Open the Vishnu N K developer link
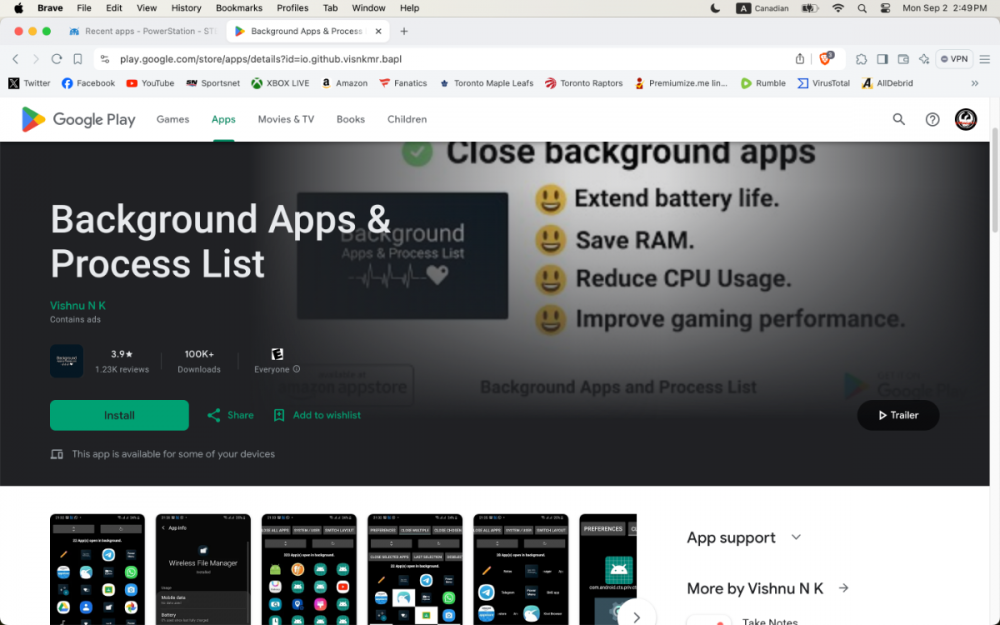This screenshot has width=1000, height=625. (78, 305)
